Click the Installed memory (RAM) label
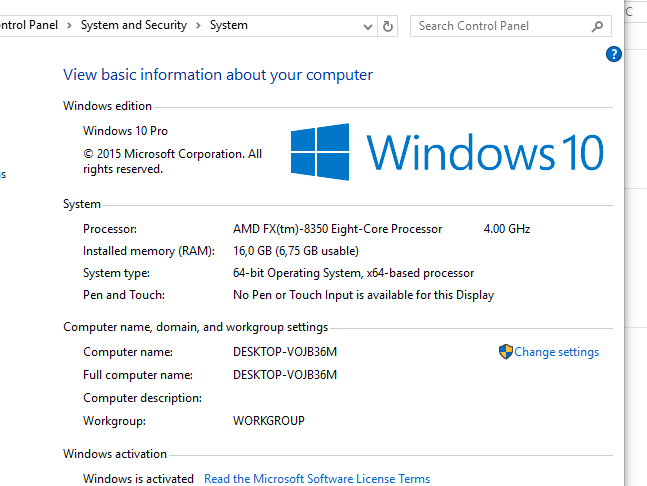 point(149,251)
